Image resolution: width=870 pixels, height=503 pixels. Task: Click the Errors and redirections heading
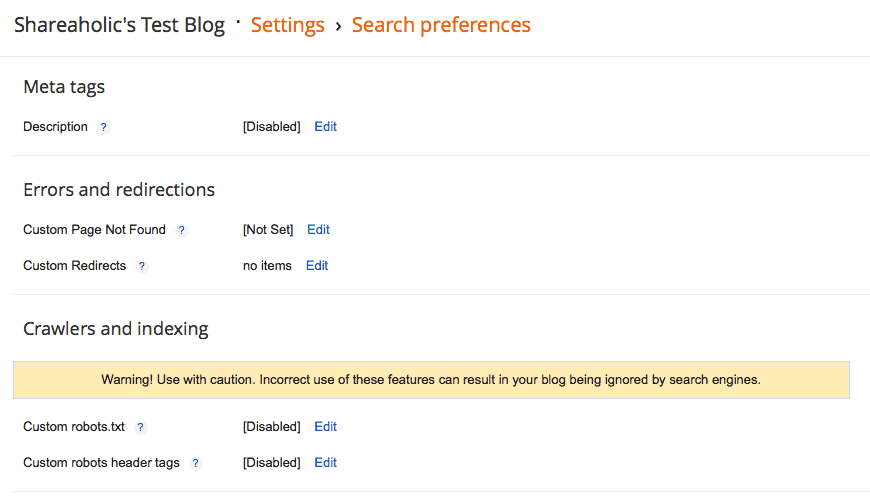pyautogui.click(x=119, y=190)
